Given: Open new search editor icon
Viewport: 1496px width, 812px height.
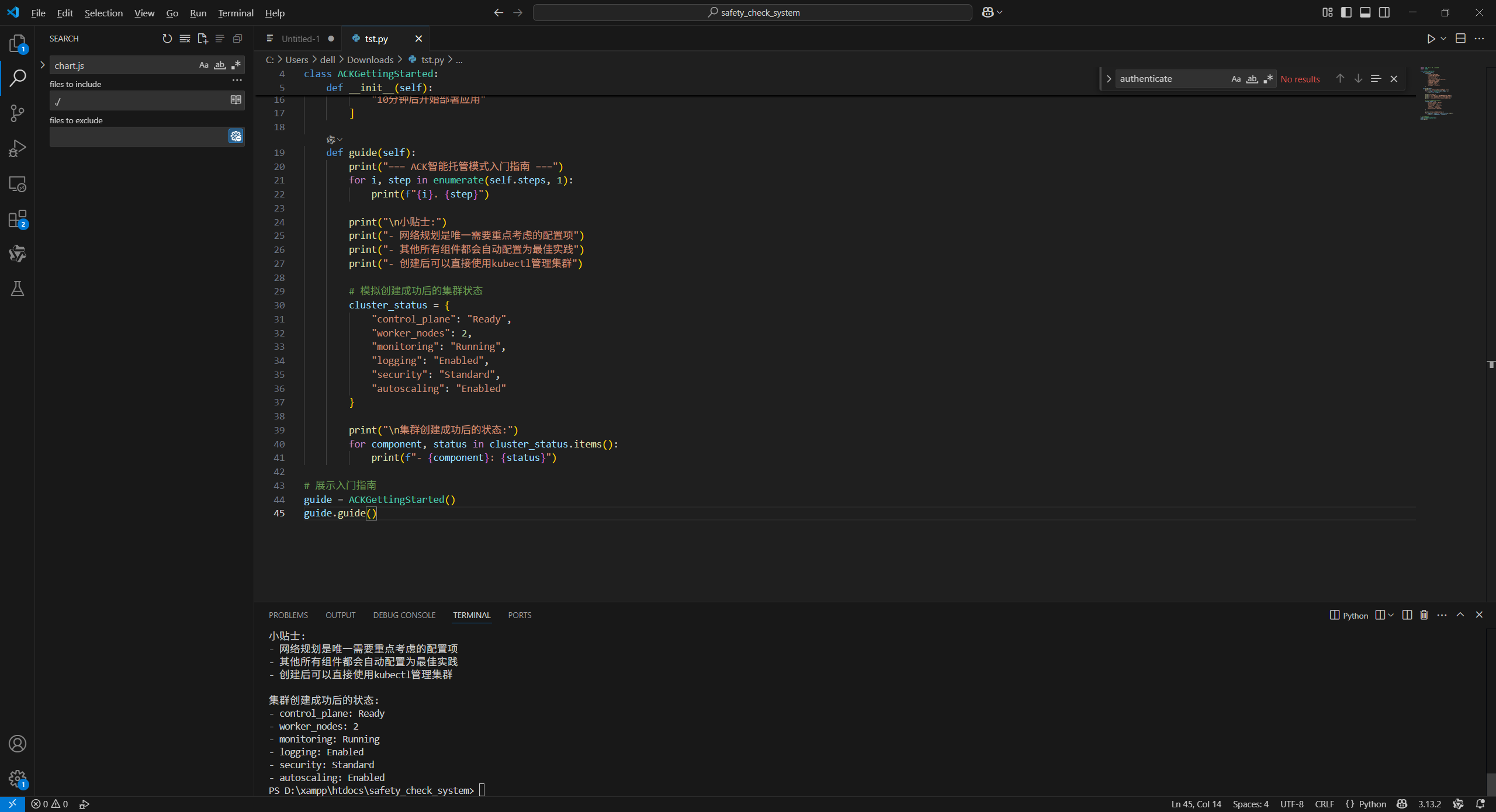Looking at the screenshot, I should point(203,39).
